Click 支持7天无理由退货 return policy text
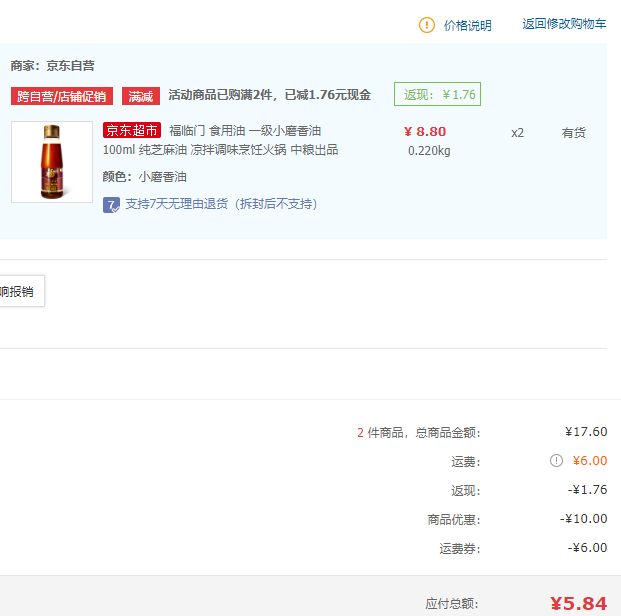621x616 pixels. click(x=221, y=204)
